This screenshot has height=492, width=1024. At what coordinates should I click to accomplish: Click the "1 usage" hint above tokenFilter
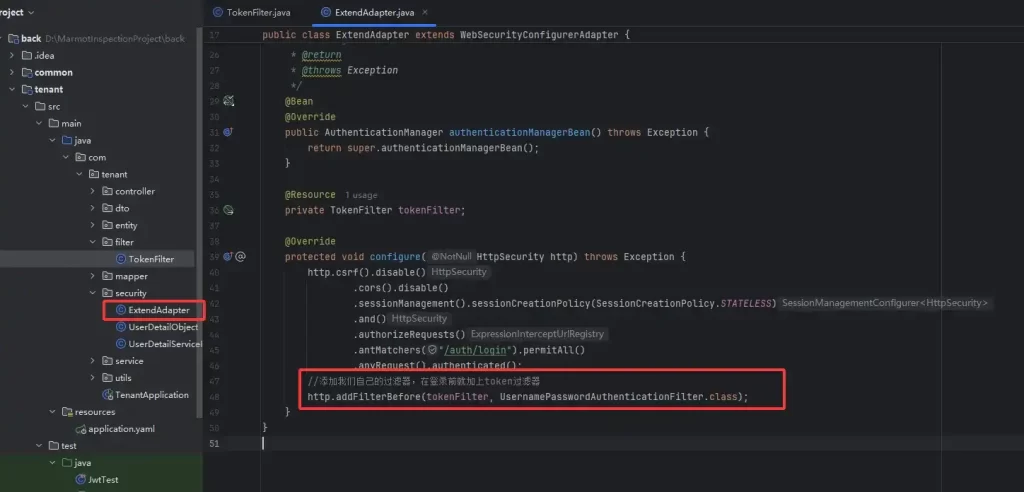pyautogui.click(x=361, y=194)
